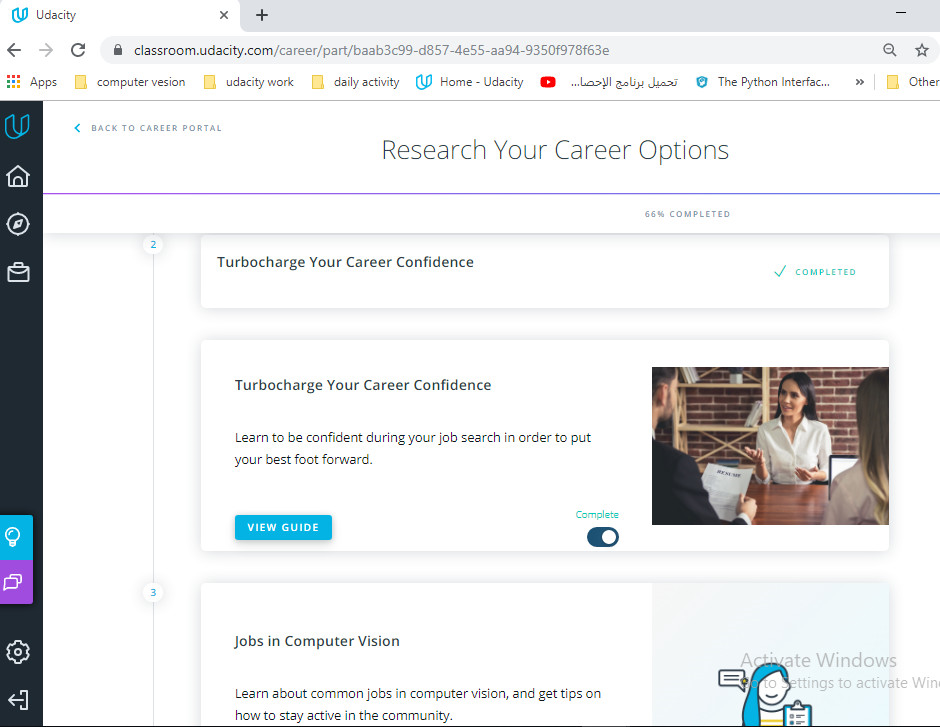Click the 66% completed progress bar
Image resolution: width=940 pixels, height=727 pixels.
[687, 213]
